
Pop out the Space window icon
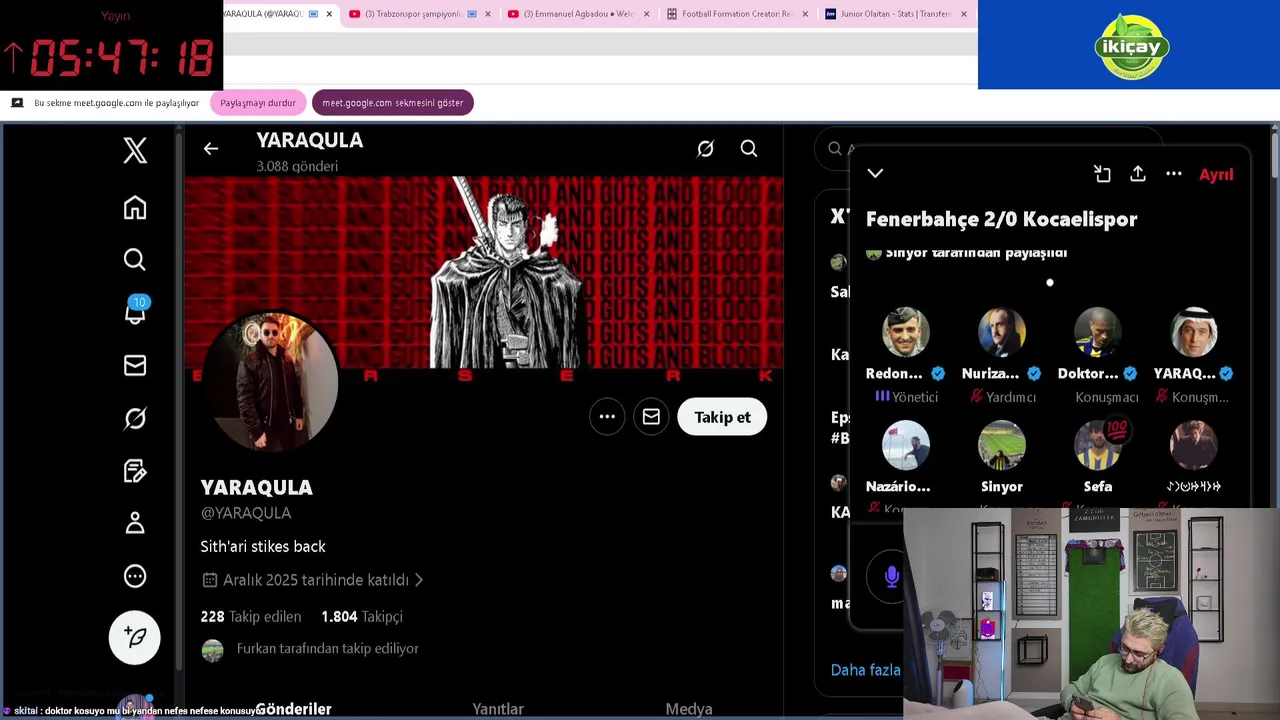tap(1102, 174)
